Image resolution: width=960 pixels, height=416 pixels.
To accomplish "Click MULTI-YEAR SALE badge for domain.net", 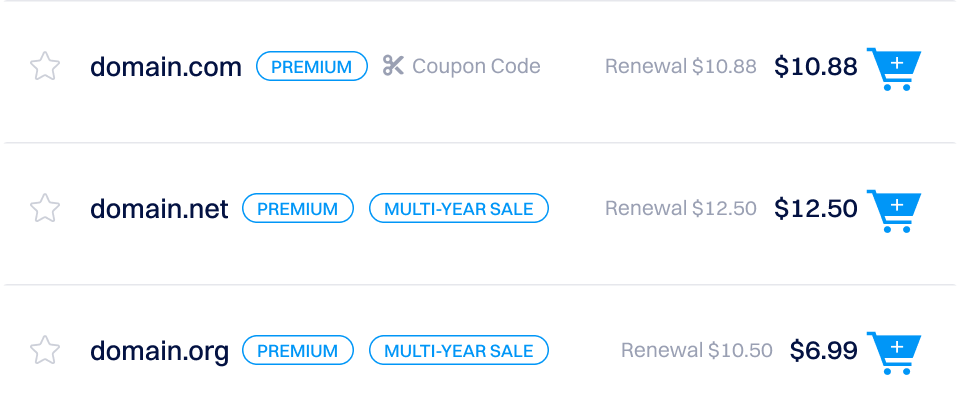I will 459,209.
